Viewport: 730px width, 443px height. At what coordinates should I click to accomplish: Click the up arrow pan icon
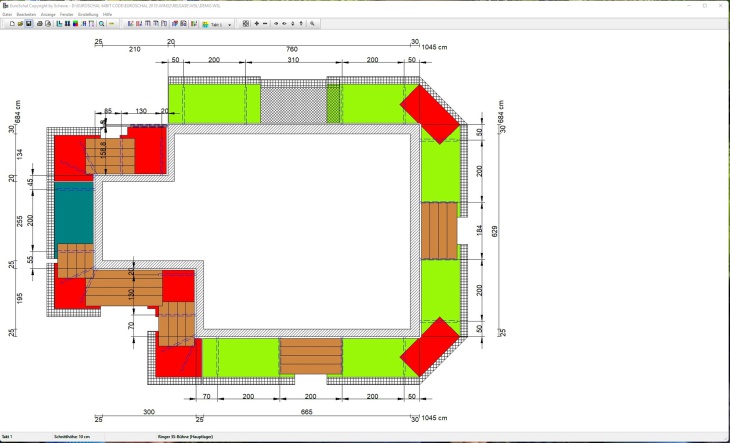pos(301,23)
